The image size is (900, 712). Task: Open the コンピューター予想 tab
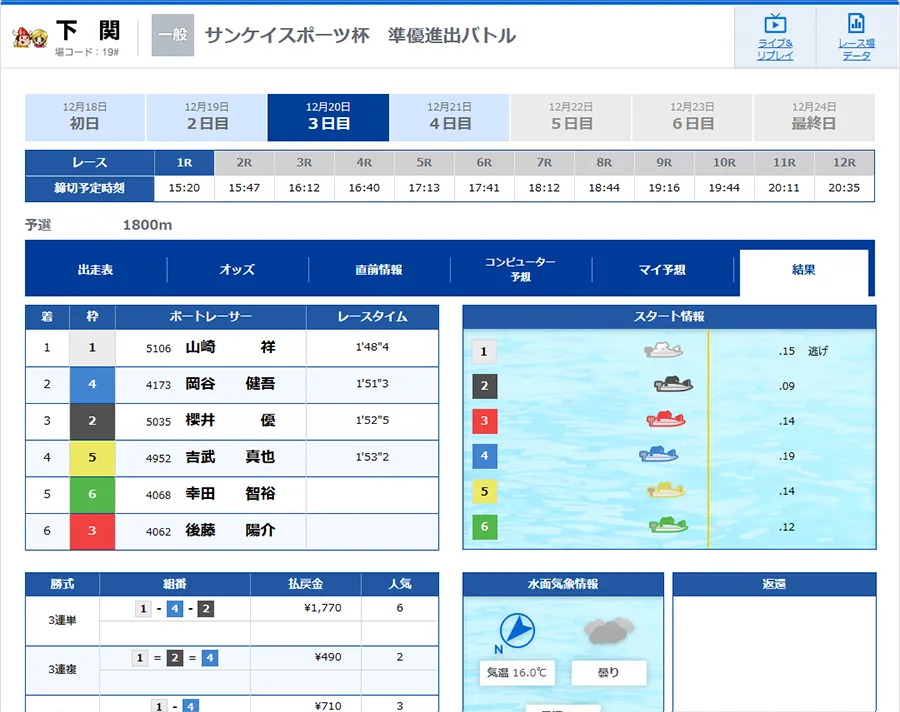coord(520,270)
